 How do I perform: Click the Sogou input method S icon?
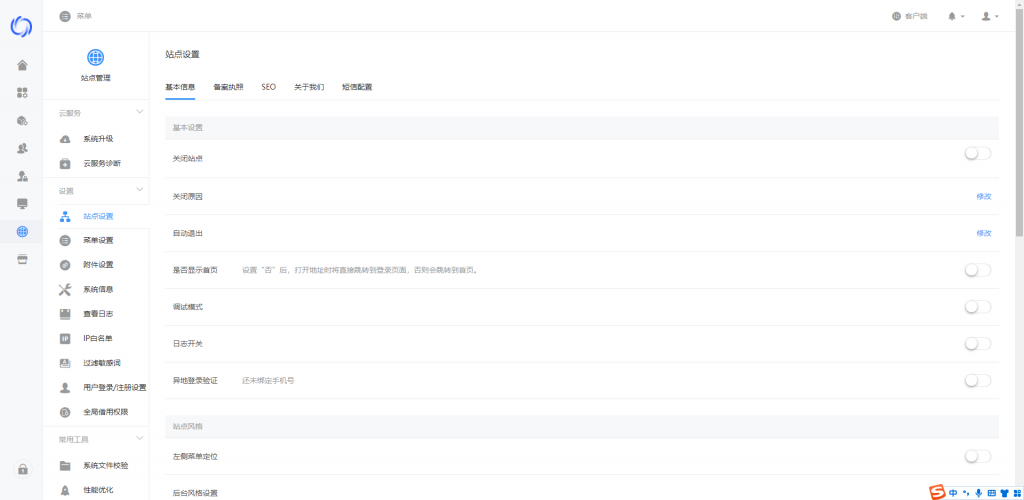(937, 492)
